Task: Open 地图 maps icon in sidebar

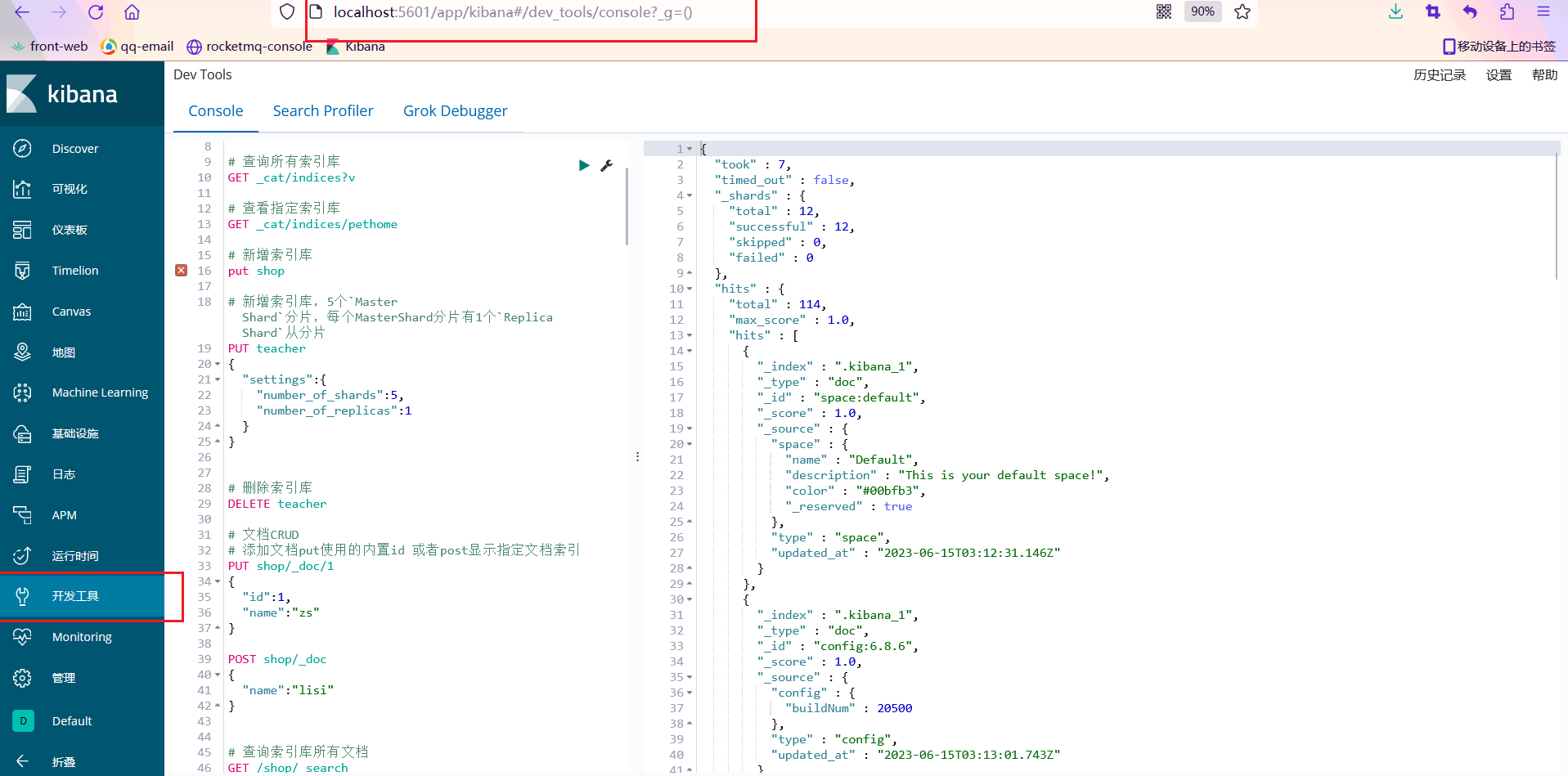Action: (22, 352)
